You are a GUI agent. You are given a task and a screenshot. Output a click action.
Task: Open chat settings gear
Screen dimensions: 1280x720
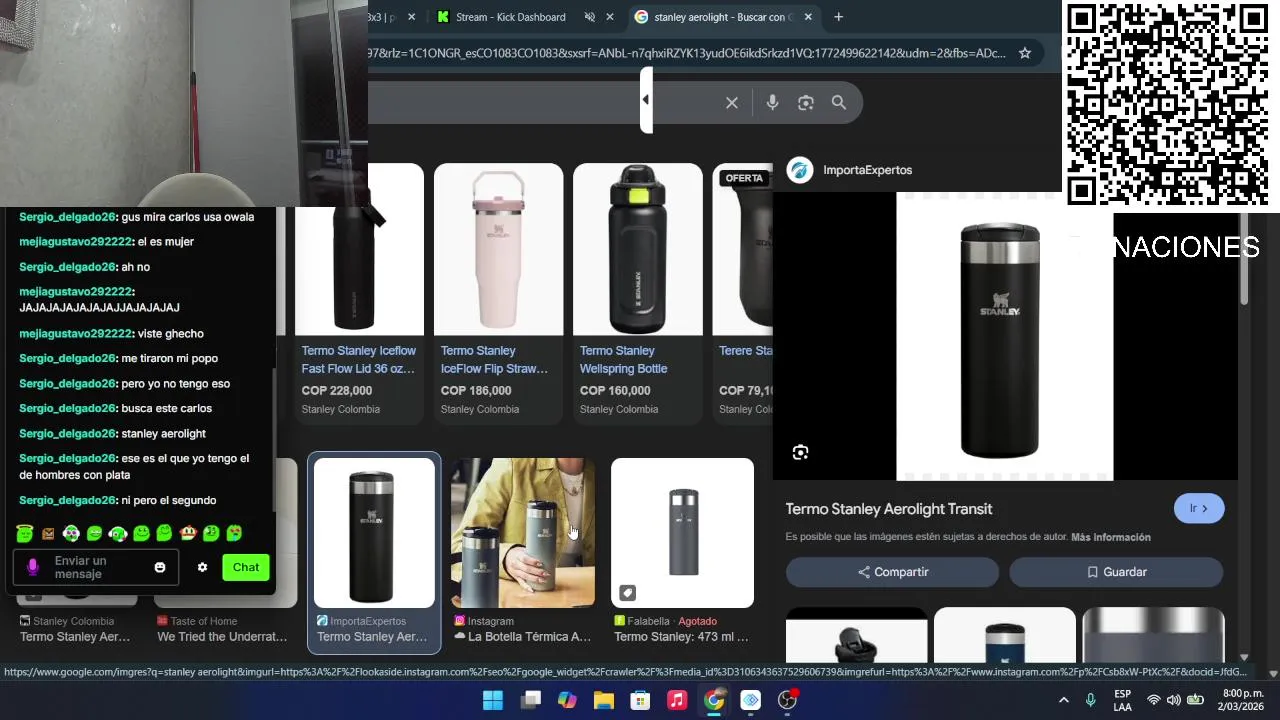tap(202, 568)
